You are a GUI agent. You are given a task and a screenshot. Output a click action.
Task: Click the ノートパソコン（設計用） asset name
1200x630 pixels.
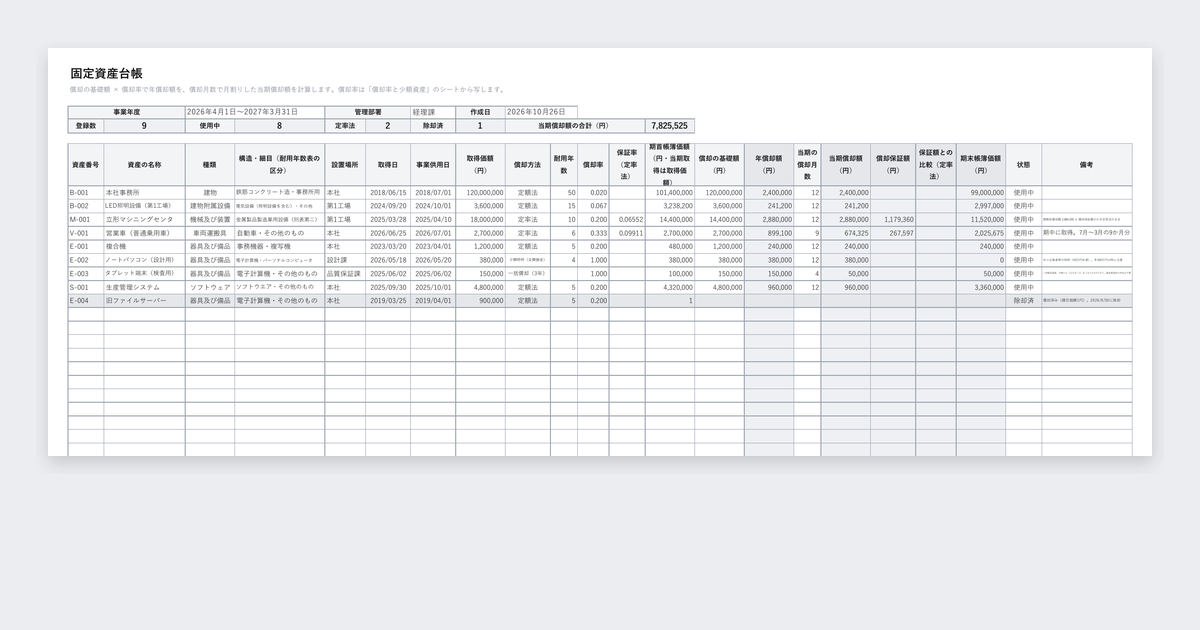coord(145,260)
